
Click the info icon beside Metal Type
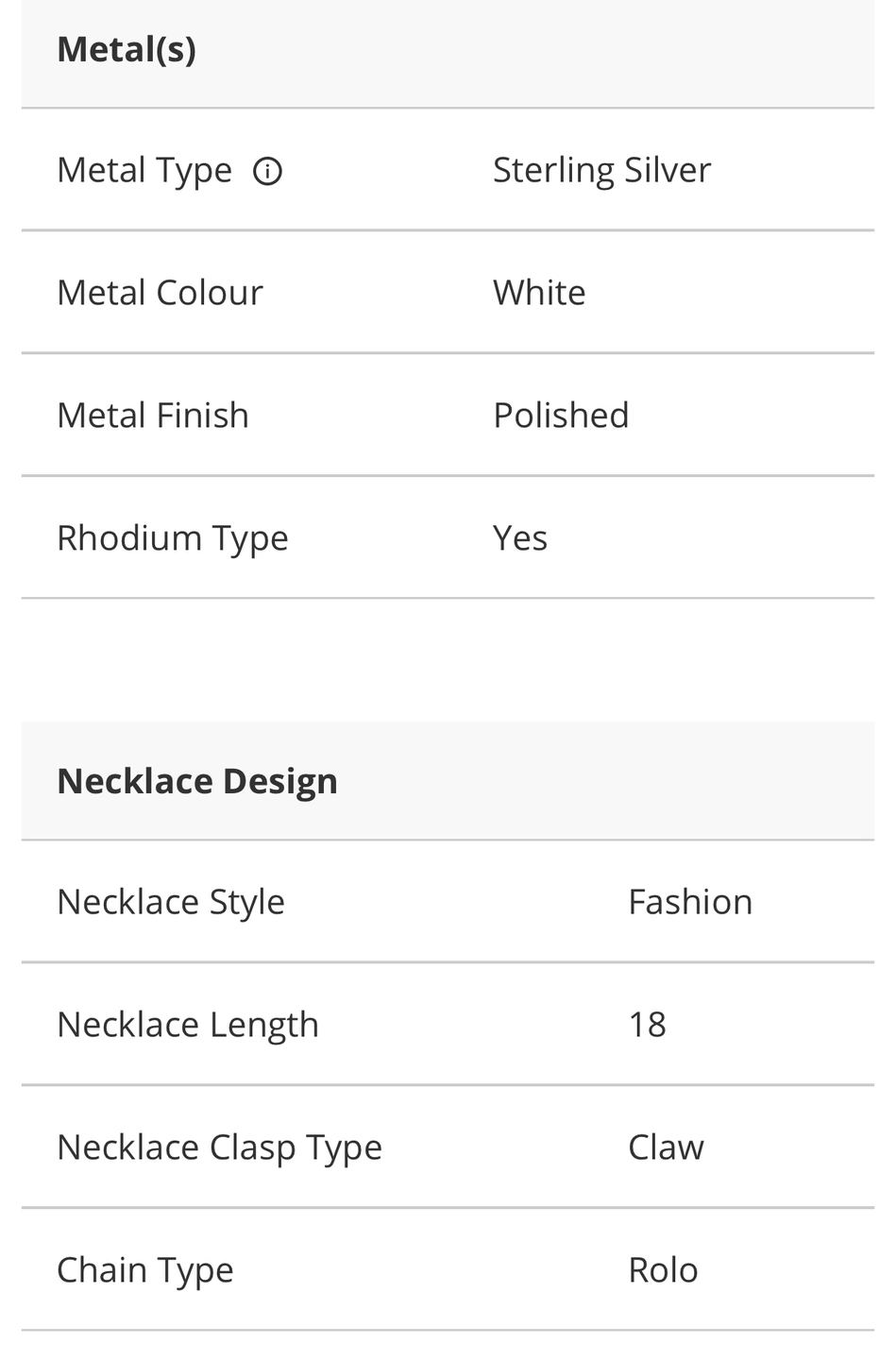click(x=267, y=171)
